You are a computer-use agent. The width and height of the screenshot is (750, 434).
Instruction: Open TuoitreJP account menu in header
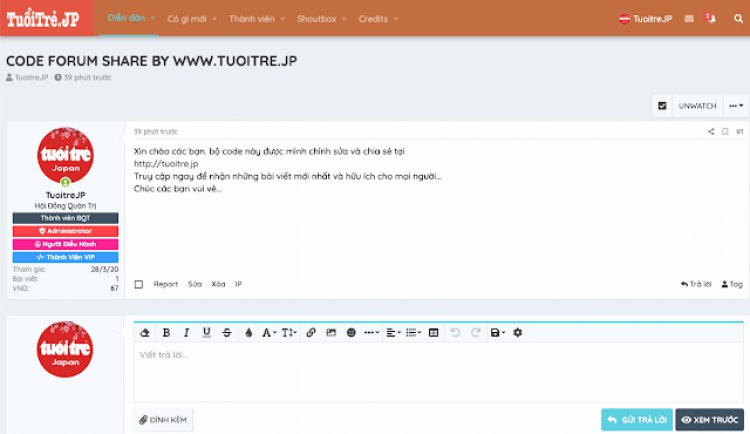(645, 19)
